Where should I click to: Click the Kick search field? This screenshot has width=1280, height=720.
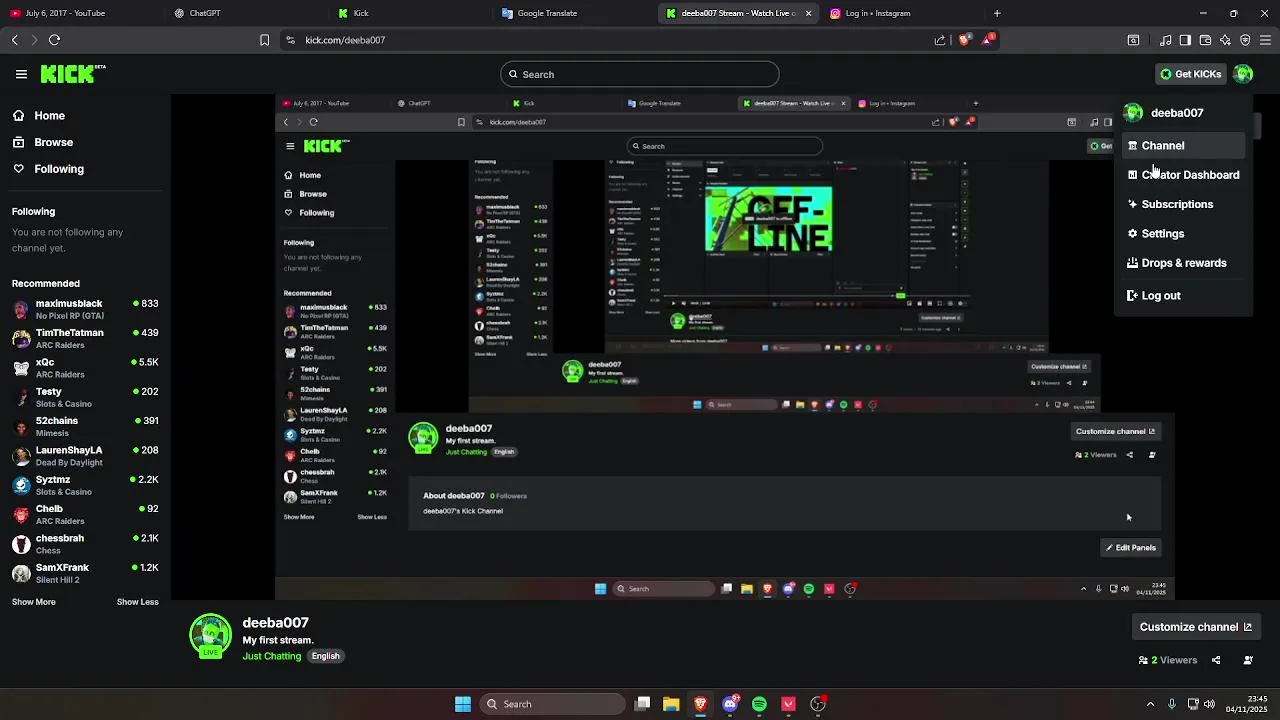[640, 74]
